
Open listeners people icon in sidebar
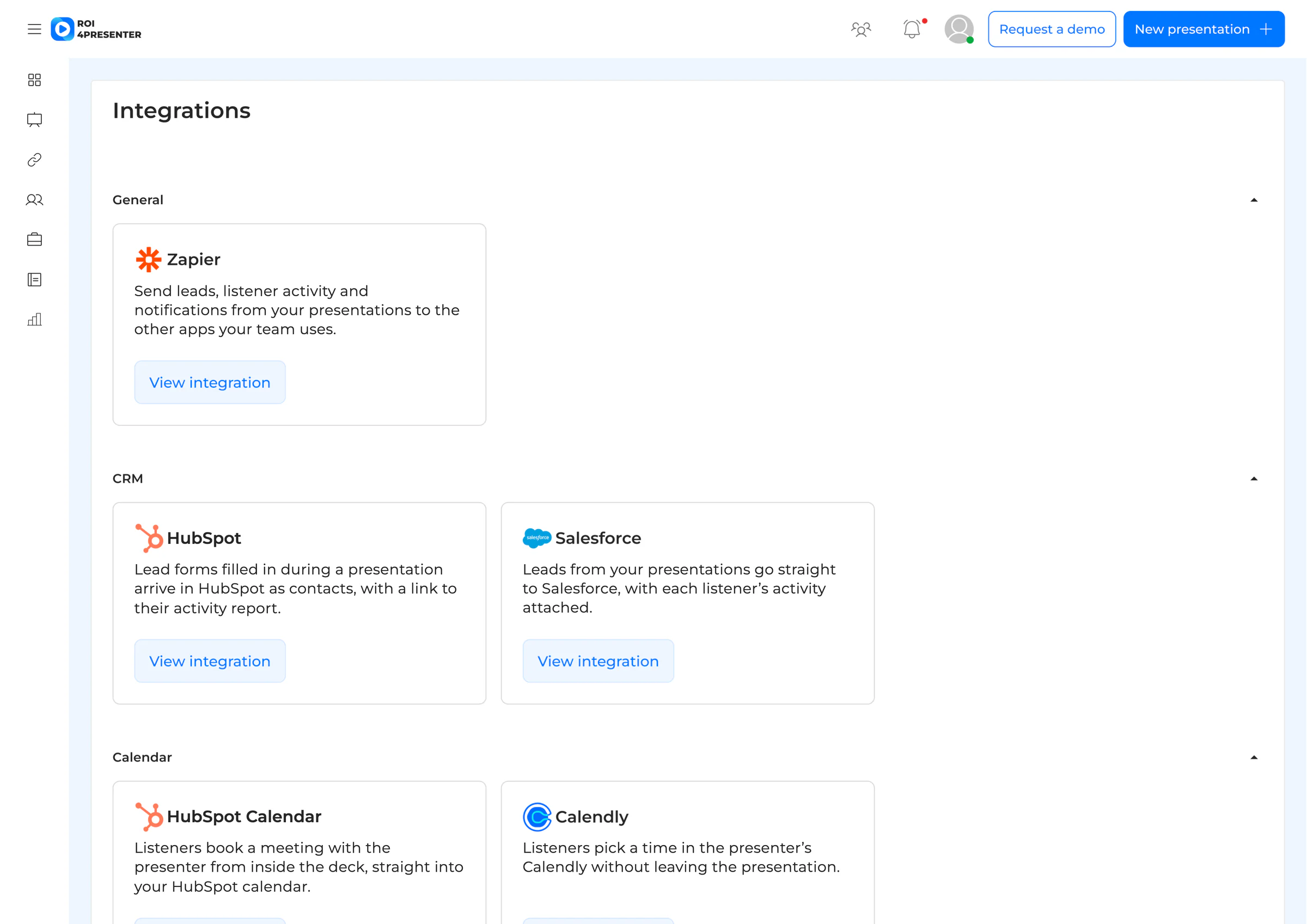(34, 200)
